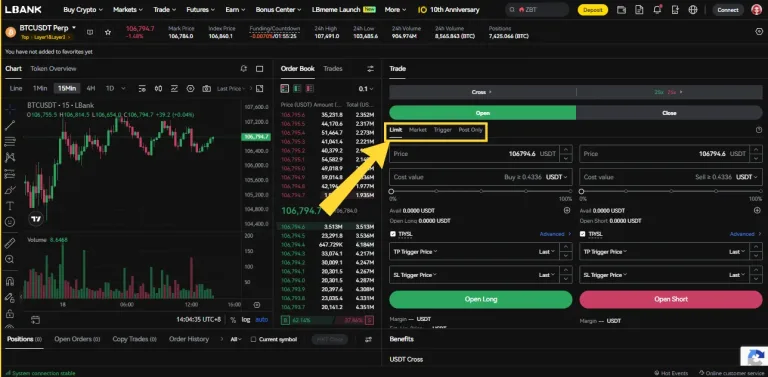Switch order mode to Close
This screenshot has height=377, width=768.
[x=669, y=113]
